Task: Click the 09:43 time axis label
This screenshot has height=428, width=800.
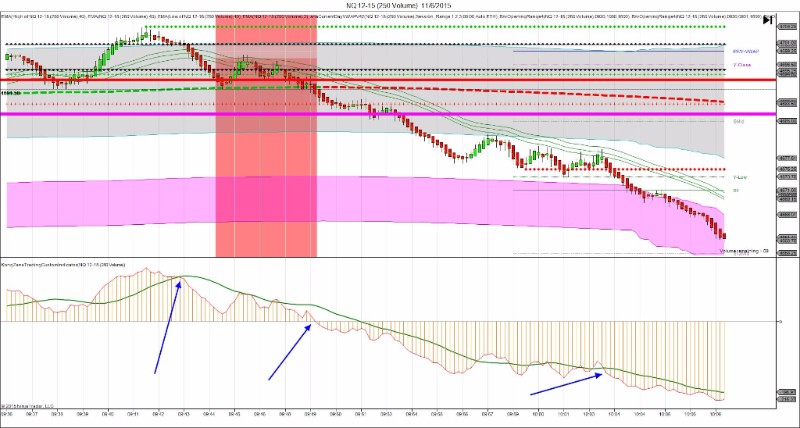Action: pyautogui.click(x=184, y=414)
